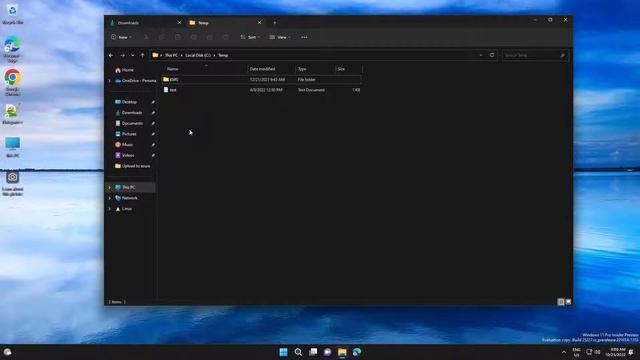The height and width of the screenshot is (360, 640).
Task: Open the Recent locations dropdown arrow
Action: pyautogui.click(x=133, y=55)
